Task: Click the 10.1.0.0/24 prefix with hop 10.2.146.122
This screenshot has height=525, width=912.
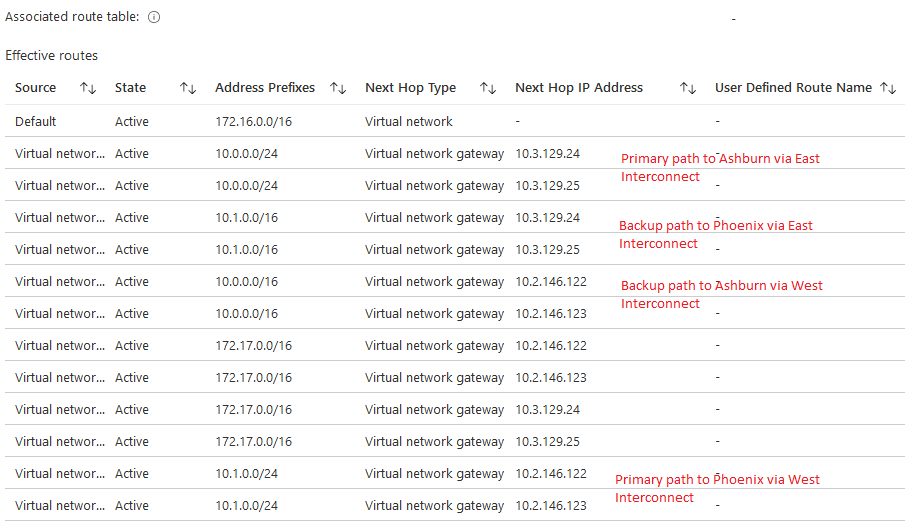Action: 246,474
